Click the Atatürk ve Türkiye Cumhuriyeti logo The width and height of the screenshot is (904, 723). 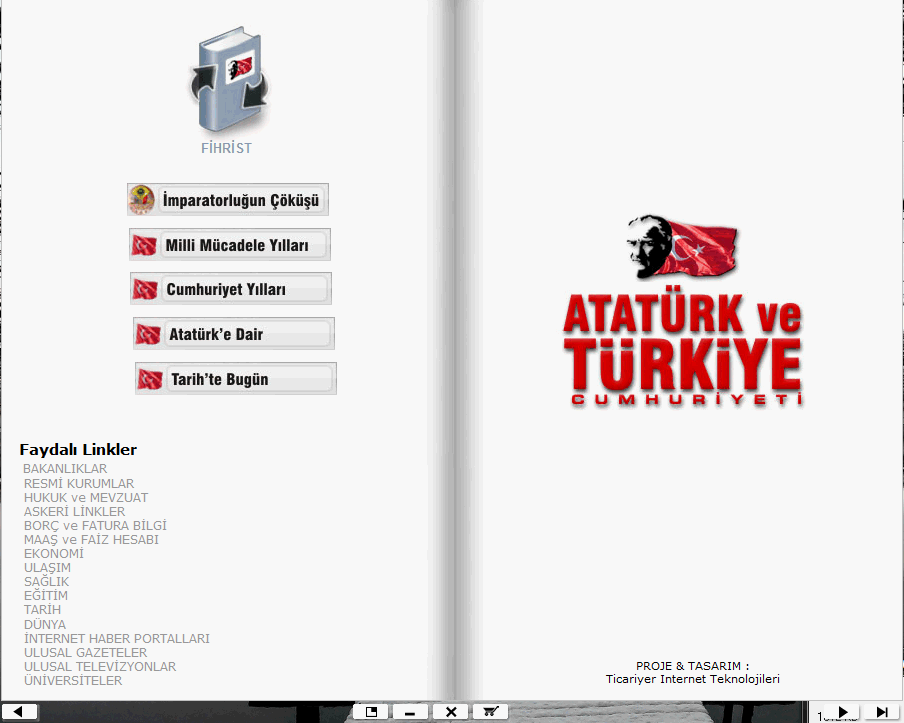[683, 311]
